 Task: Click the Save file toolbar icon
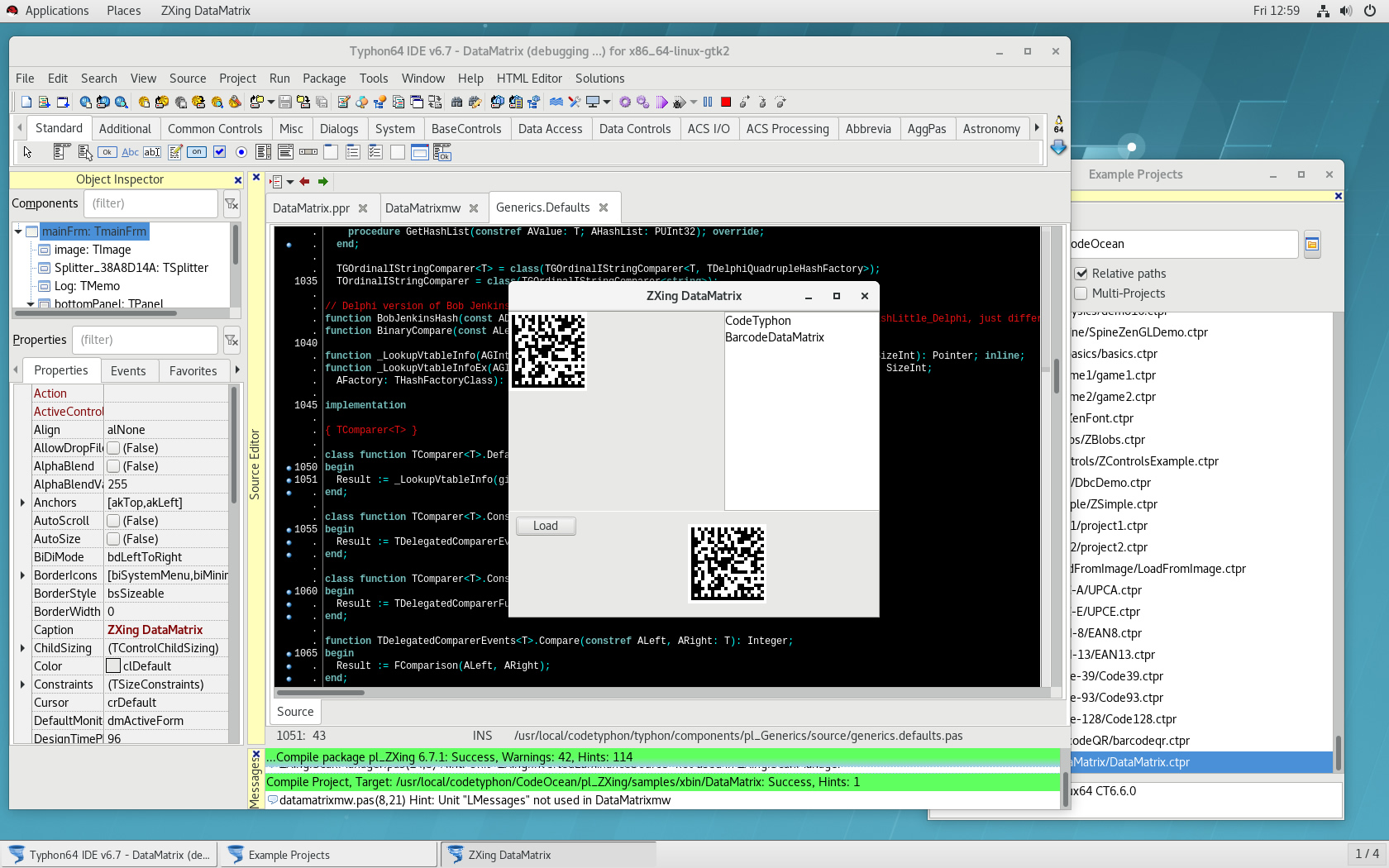tap(285, 102)
